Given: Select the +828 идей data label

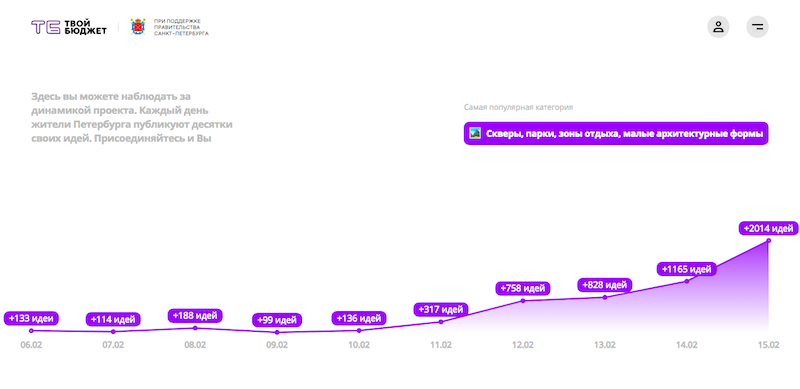Looking at the screenshot, I should 605,285.
